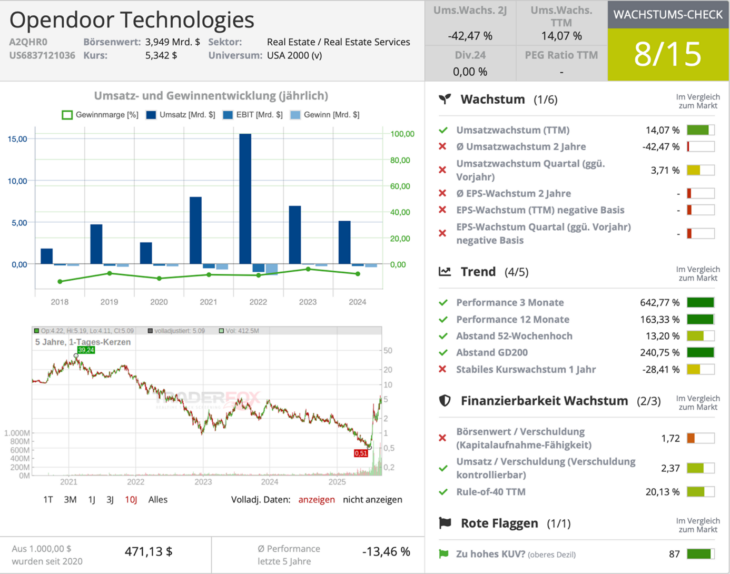Click the 0.51 low marker on price chart
This screenshot has width=730, height=574.
pyautogui.click(x=361, y=453)
